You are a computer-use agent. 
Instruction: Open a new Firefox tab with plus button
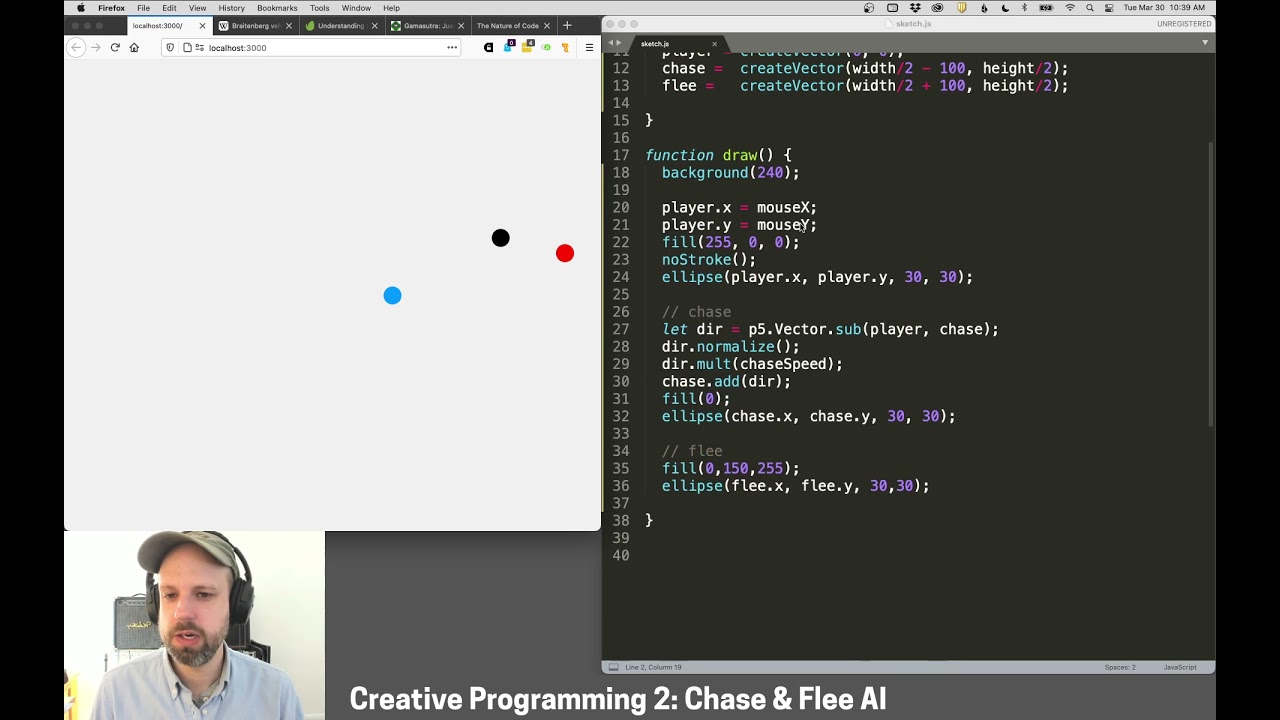pos(567,25)
